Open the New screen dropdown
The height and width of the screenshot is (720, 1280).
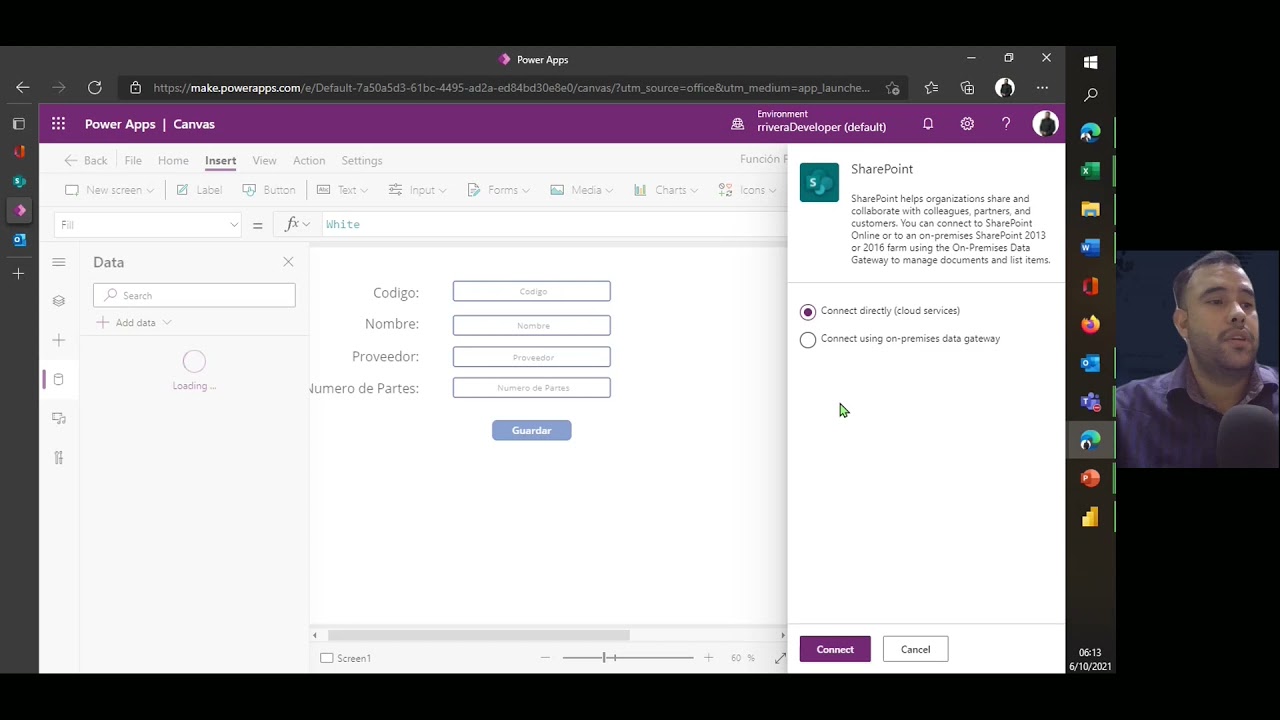(110, 190)
